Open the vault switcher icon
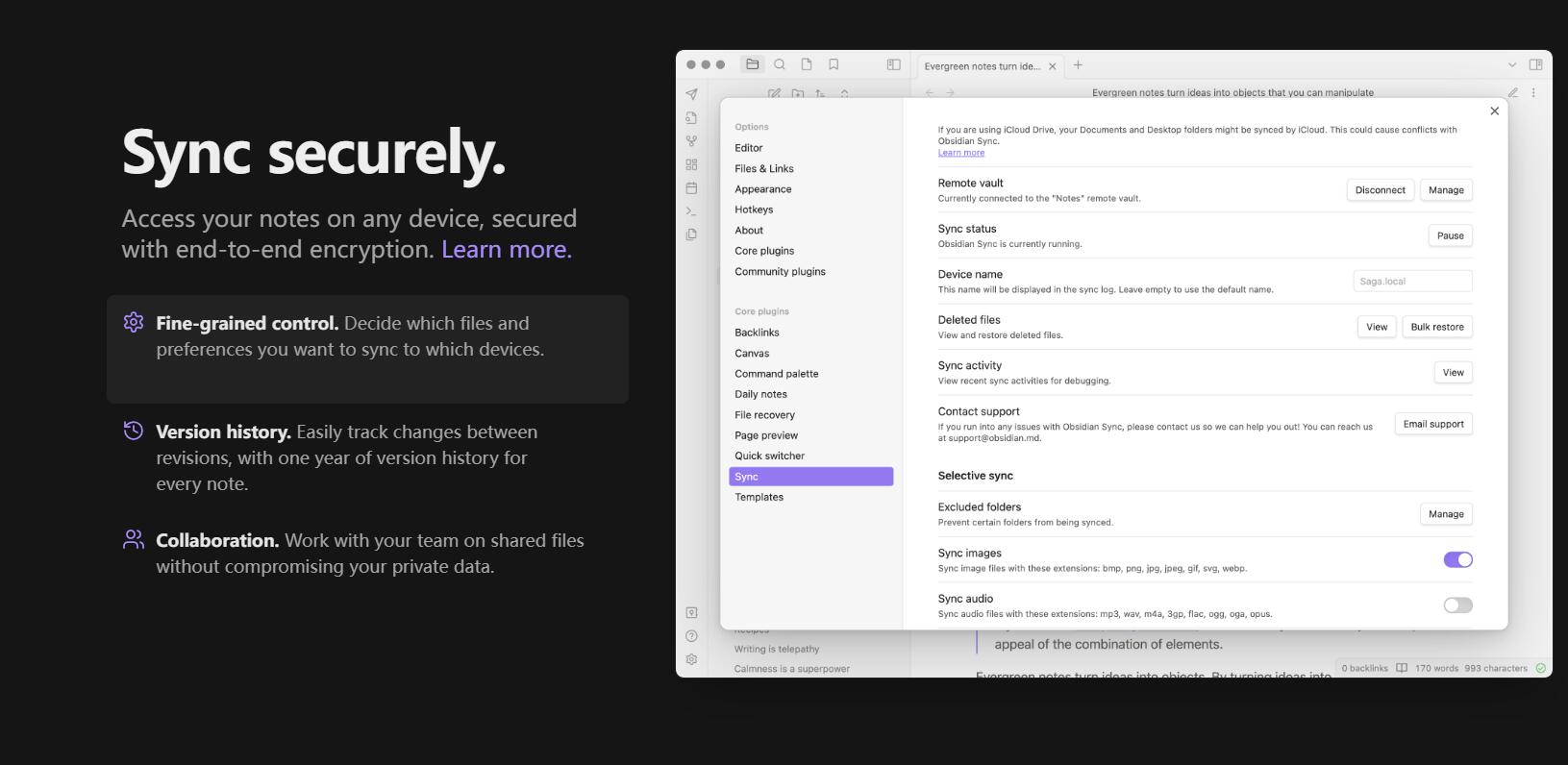This screenshot has width=1568, height=765. click(691, 612)
